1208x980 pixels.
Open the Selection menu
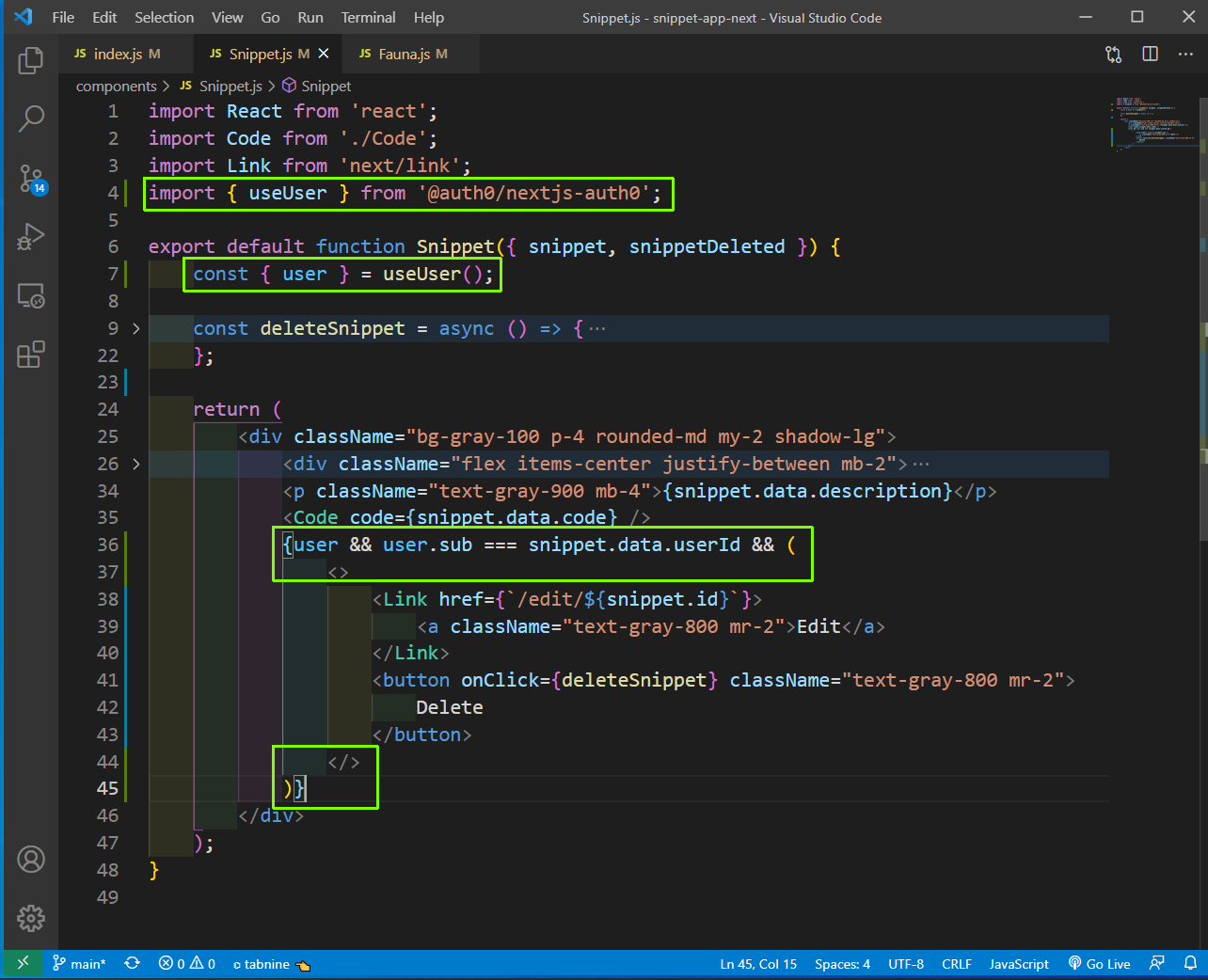coord(164,17)
